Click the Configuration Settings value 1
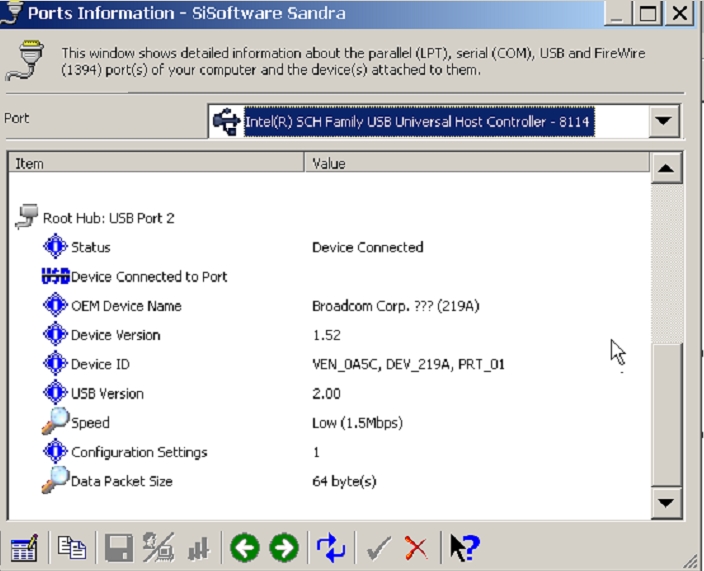The image size is (704, 571). pyautogui.click(x=317, y=452)
